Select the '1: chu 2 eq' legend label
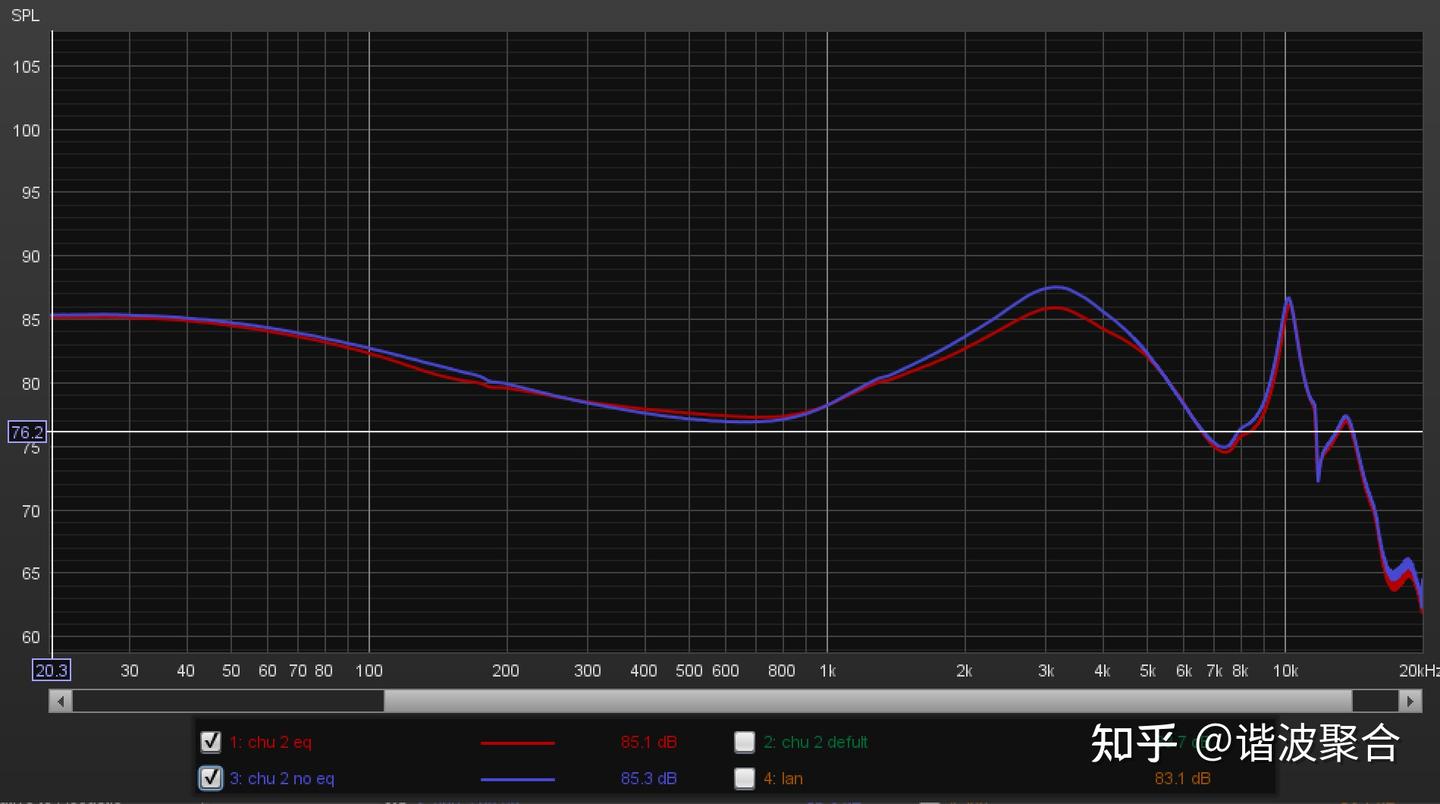Viewport: 1440px width, 804px height. 270,742
